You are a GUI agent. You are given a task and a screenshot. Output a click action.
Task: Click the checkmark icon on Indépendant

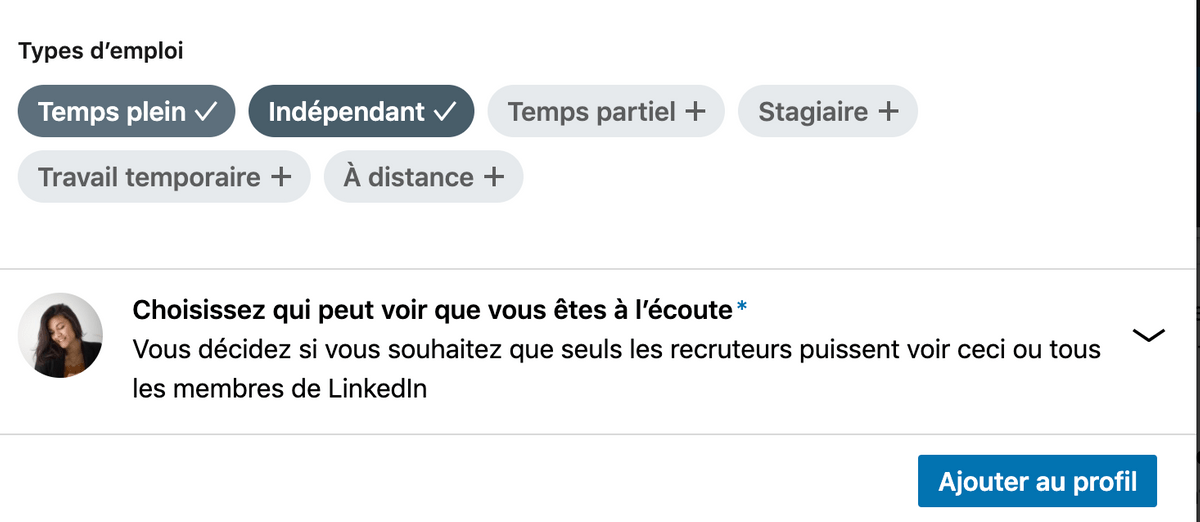pos(444,112)
